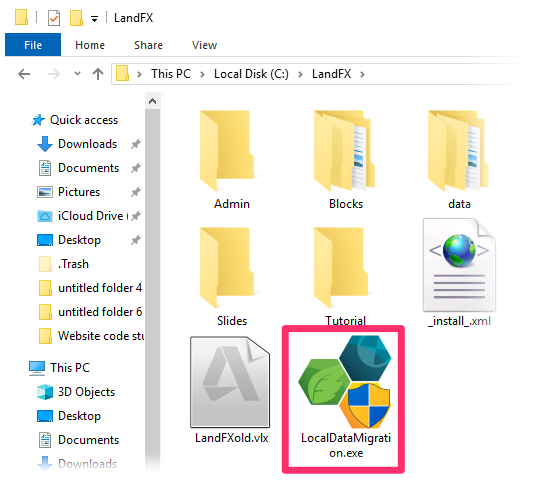
Task: Click the untitled folder 4 icon
Action: (45, 288)
